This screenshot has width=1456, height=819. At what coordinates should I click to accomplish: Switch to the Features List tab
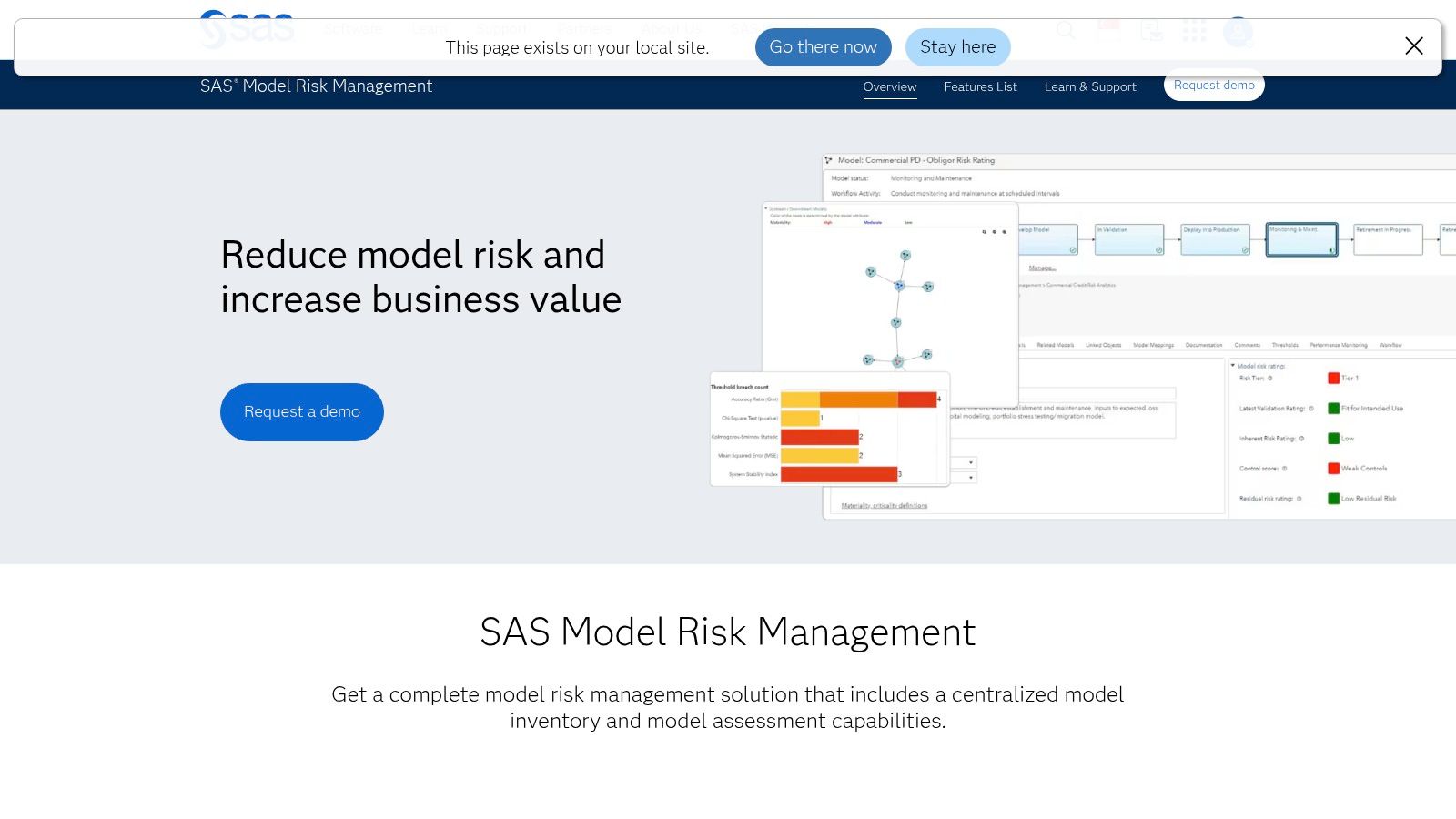(x=980, y=87)
